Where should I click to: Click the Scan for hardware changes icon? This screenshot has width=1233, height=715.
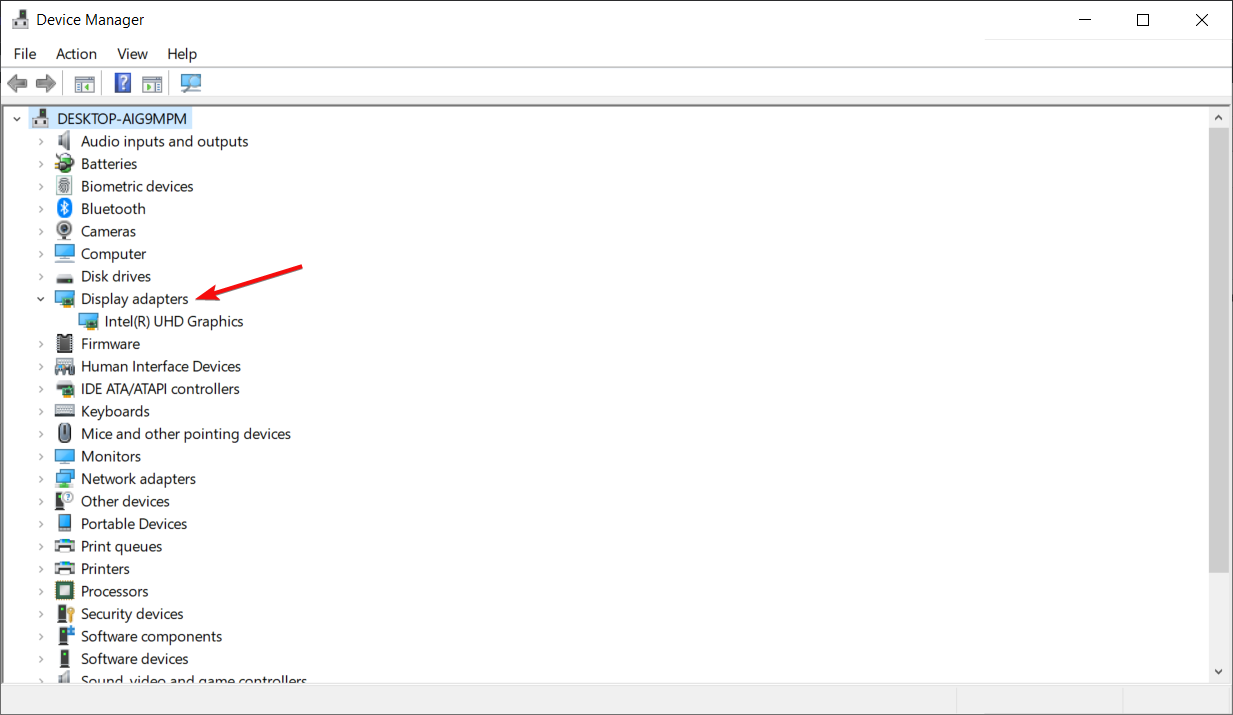click(190, 82)
